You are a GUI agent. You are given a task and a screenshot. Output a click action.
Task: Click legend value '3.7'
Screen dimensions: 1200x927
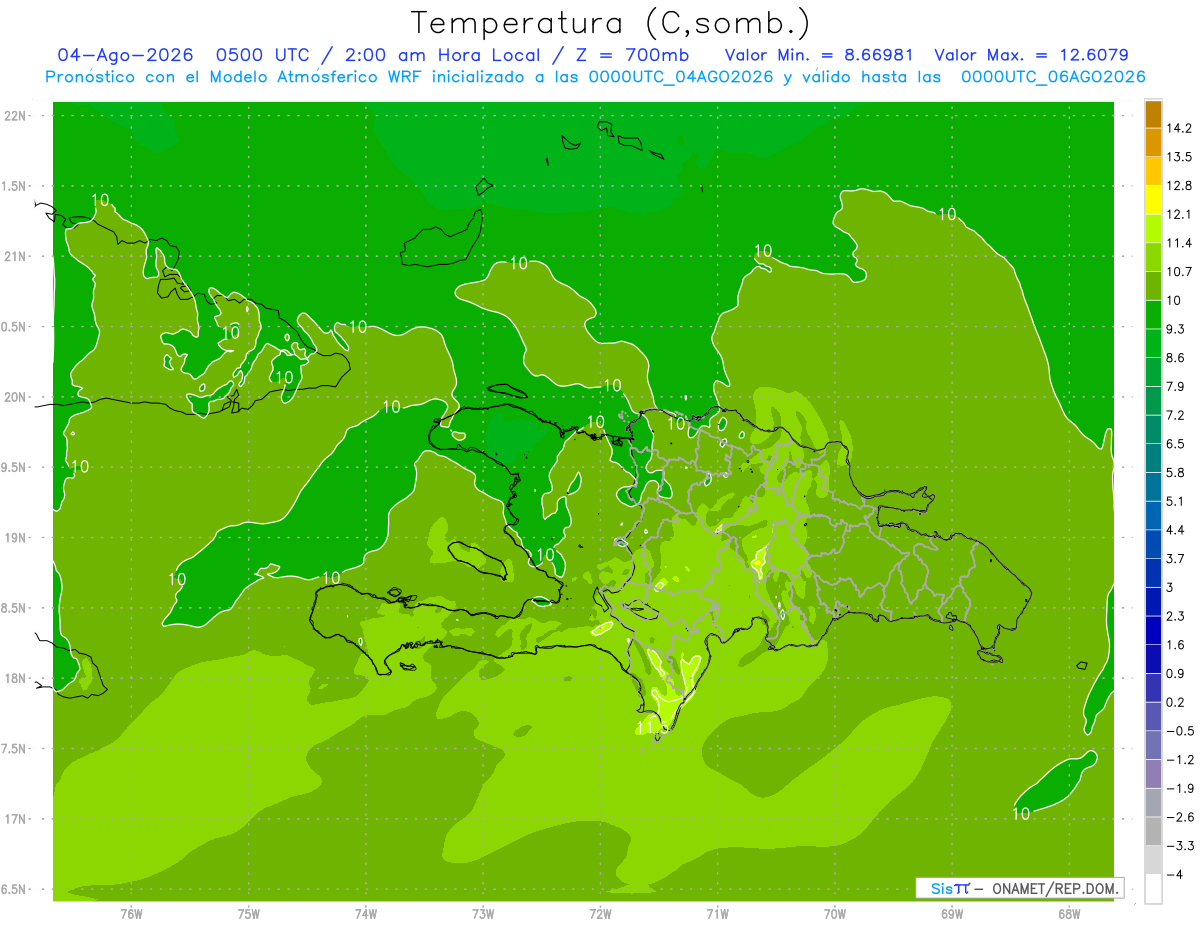(x=1177, y=558)
